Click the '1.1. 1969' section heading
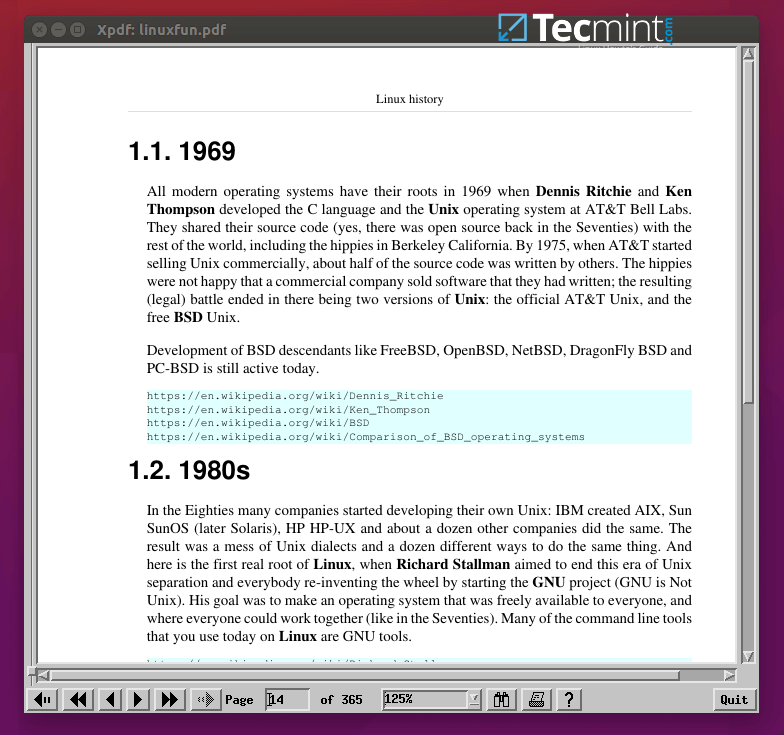784x735 pixels. click(x=182, y=152)
